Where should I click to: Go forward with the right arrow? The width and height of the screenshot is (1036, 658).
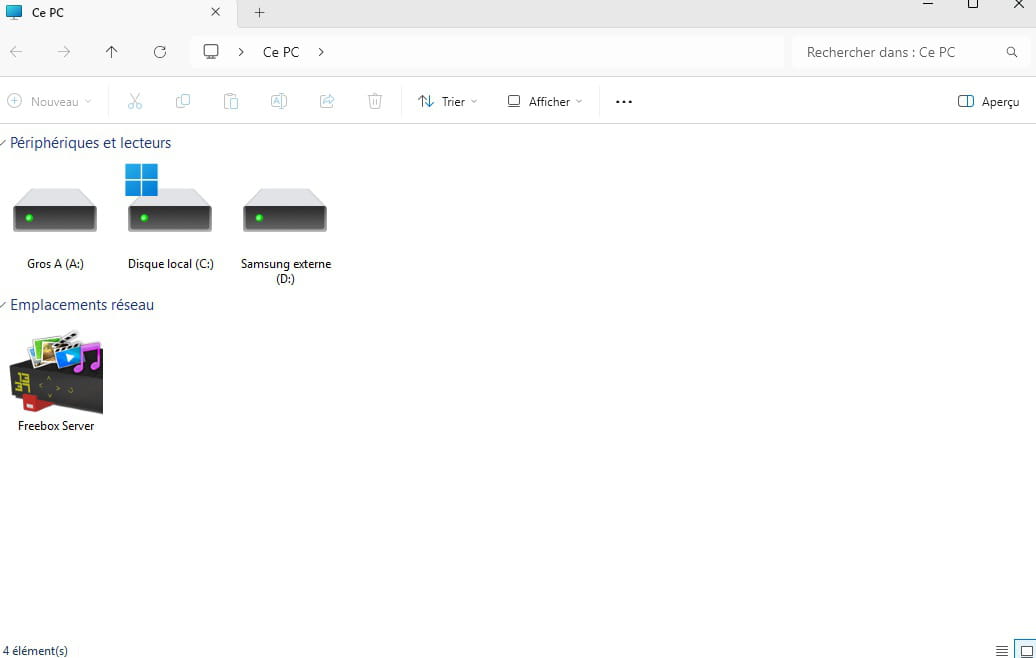pos(63,52)
